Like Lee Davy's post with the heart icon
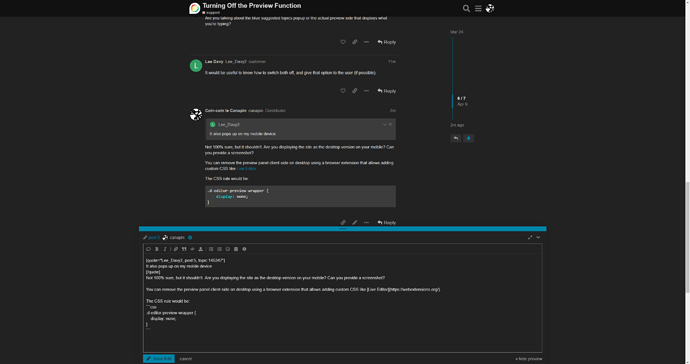Viewport: 690px width, 364px height. coord(343,91)
